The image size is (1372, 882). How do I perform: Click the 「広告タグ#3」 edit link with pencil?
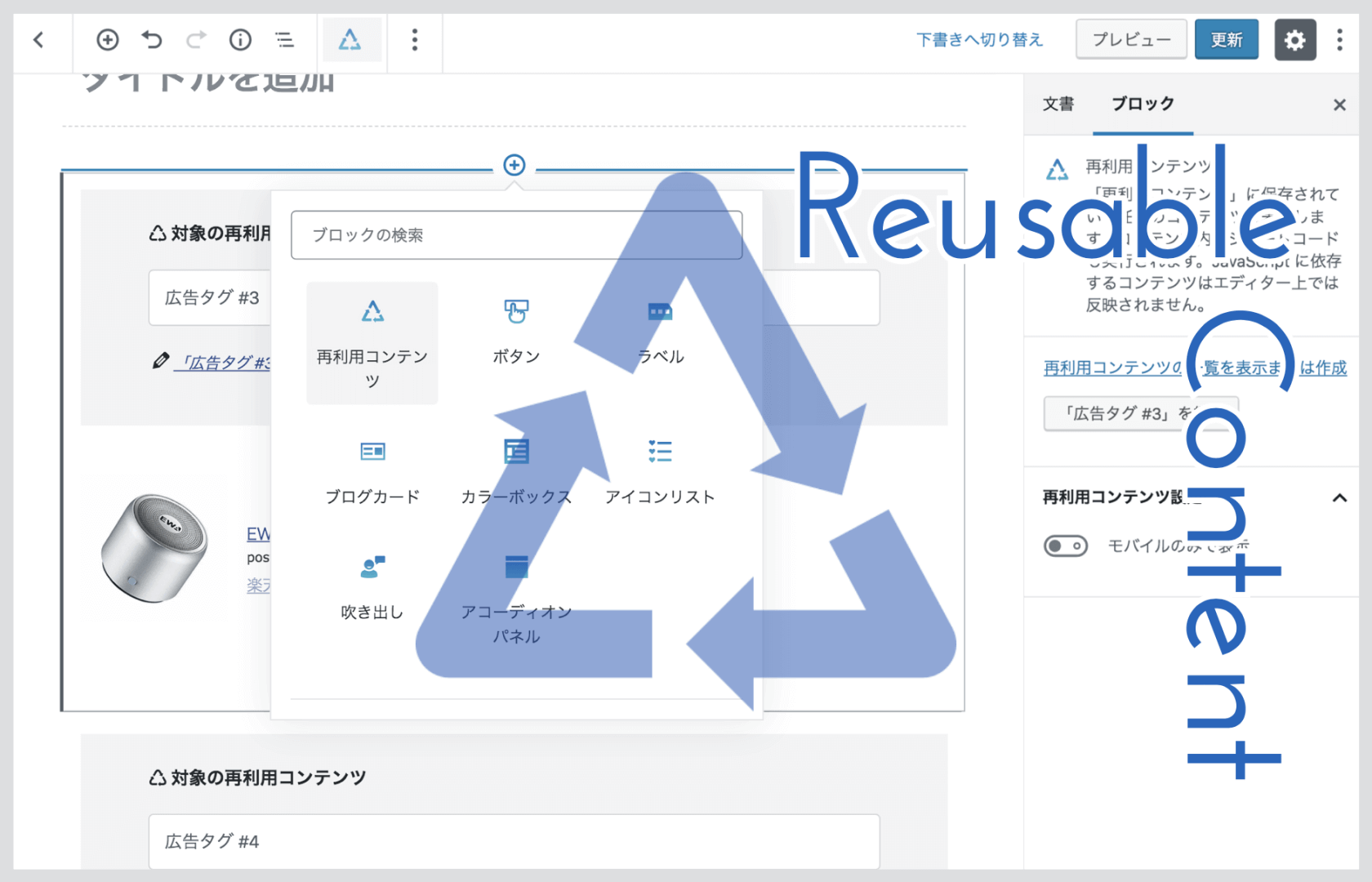pyautogui.click(x=212, y=362)
